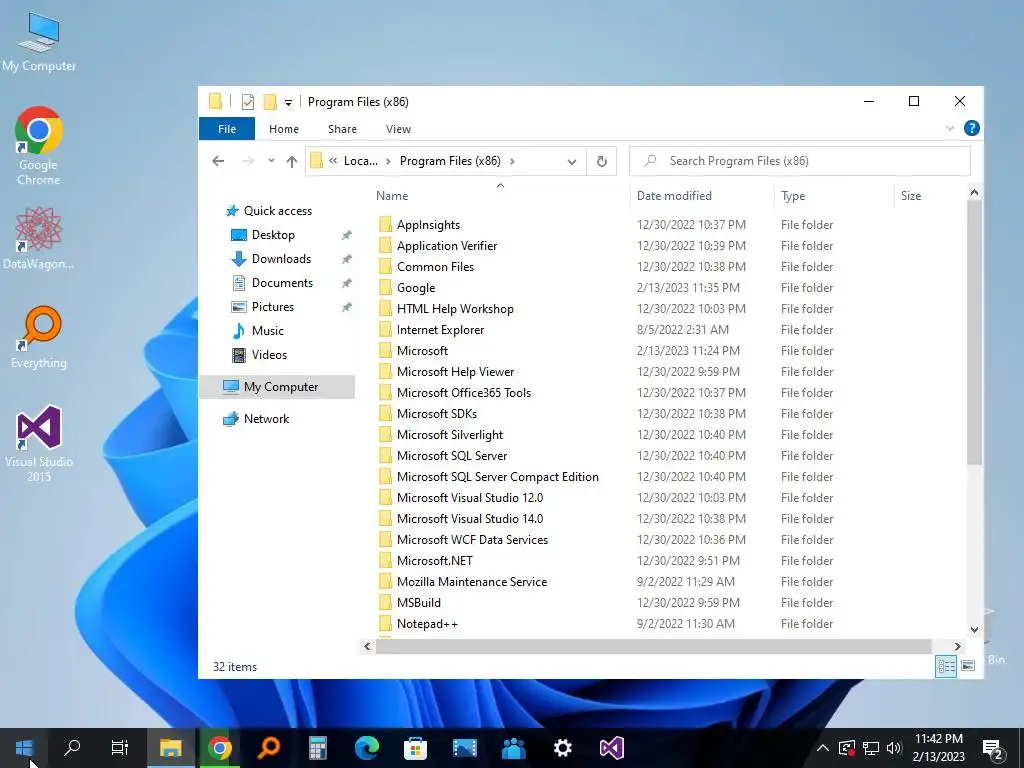The image size is (1024, 768).
Task: Open the File menu
Action: click(x=227, y=129)
